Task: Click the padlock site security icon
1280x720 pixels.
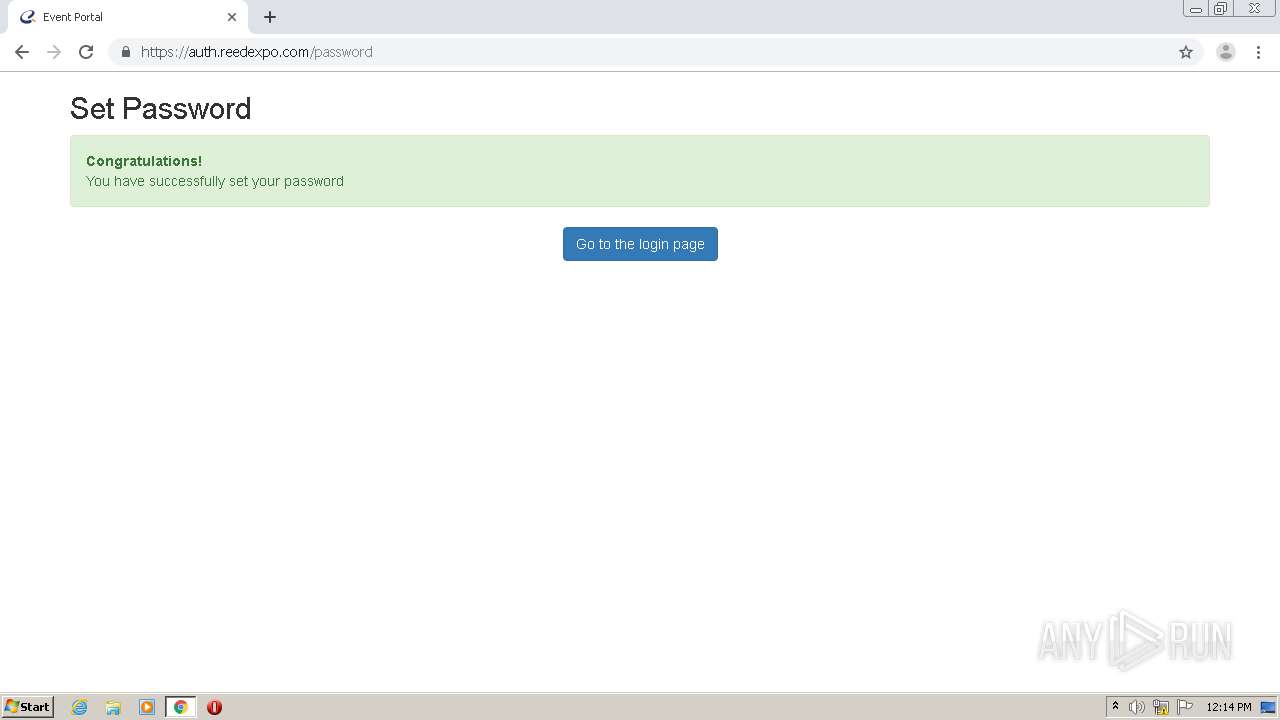Action: point(125,52)
